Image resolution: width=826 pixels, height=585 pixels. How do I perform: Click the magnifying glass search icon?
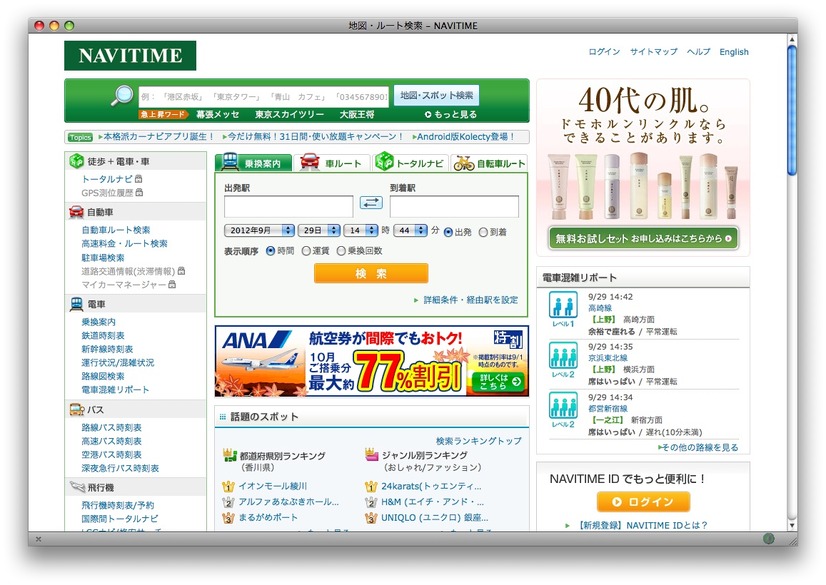(x=122, y=95)
